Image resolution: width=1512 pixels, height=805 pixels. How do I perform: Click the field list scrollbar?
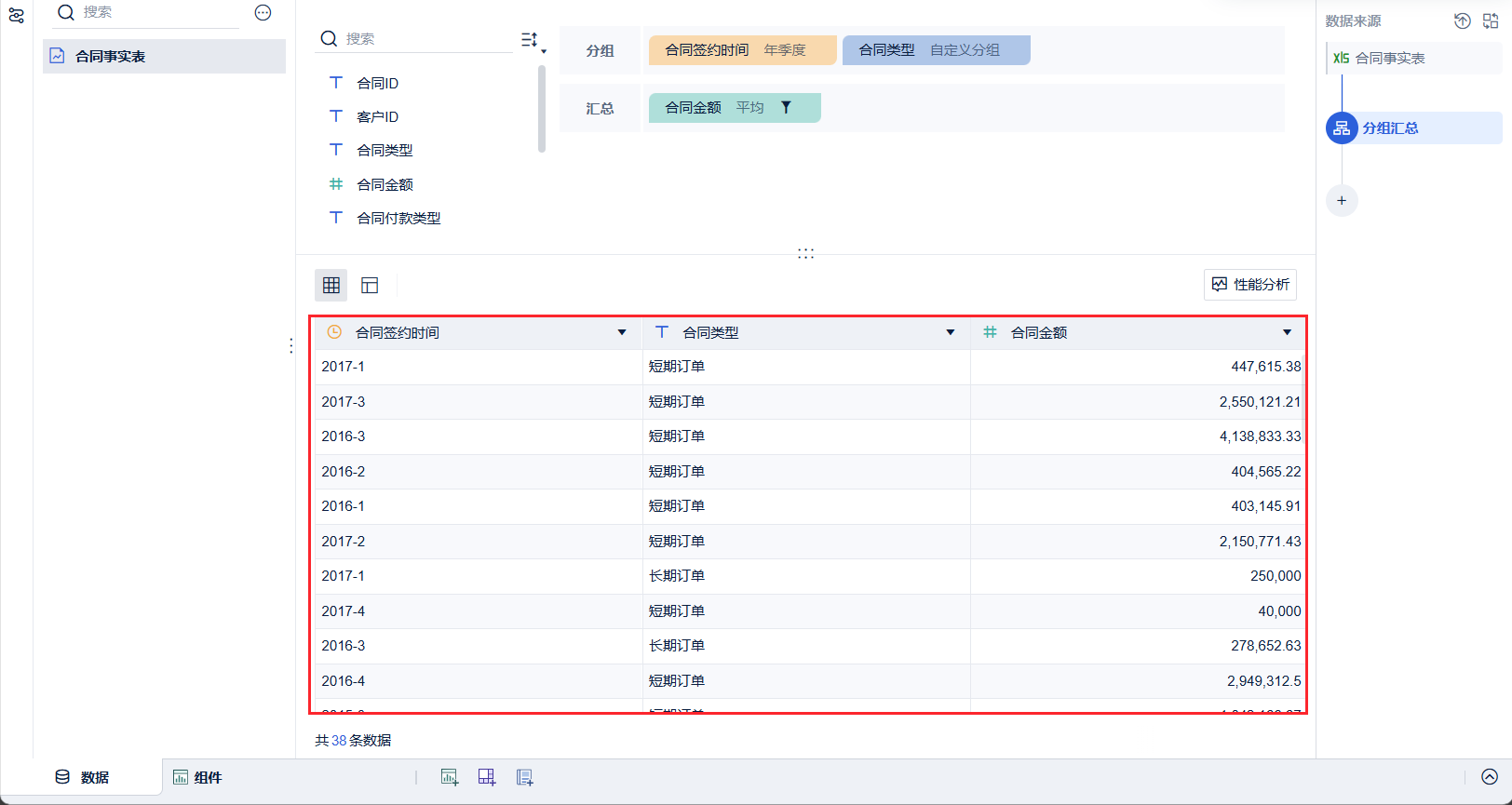[x=542, y=109]
